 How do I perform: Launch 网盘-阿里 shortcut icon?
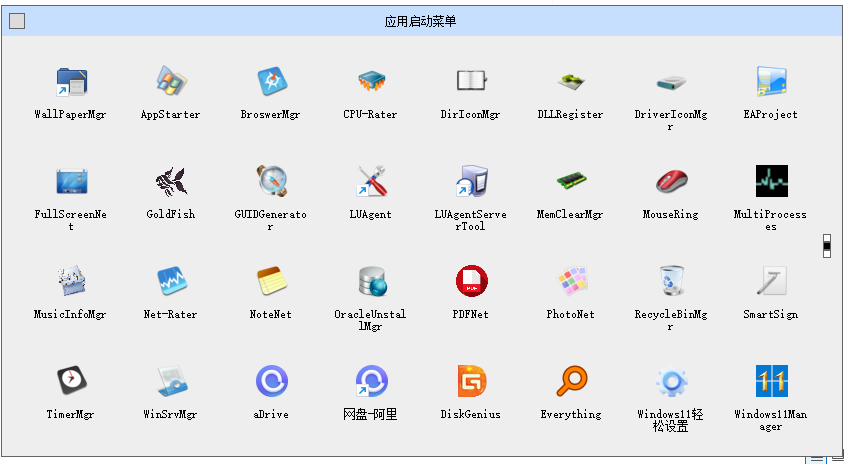(372, 381)
